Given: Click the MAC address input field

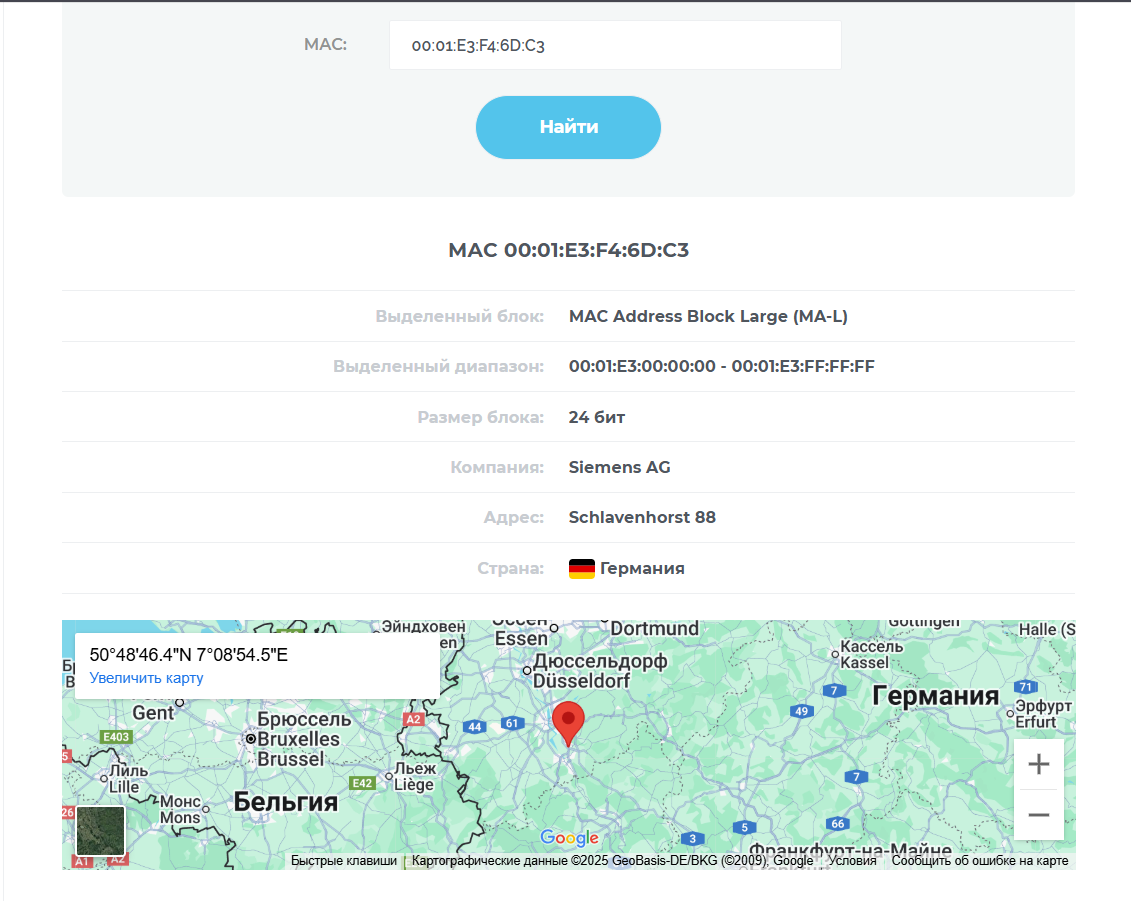Looking at the screenshot, I should [615, 45].
